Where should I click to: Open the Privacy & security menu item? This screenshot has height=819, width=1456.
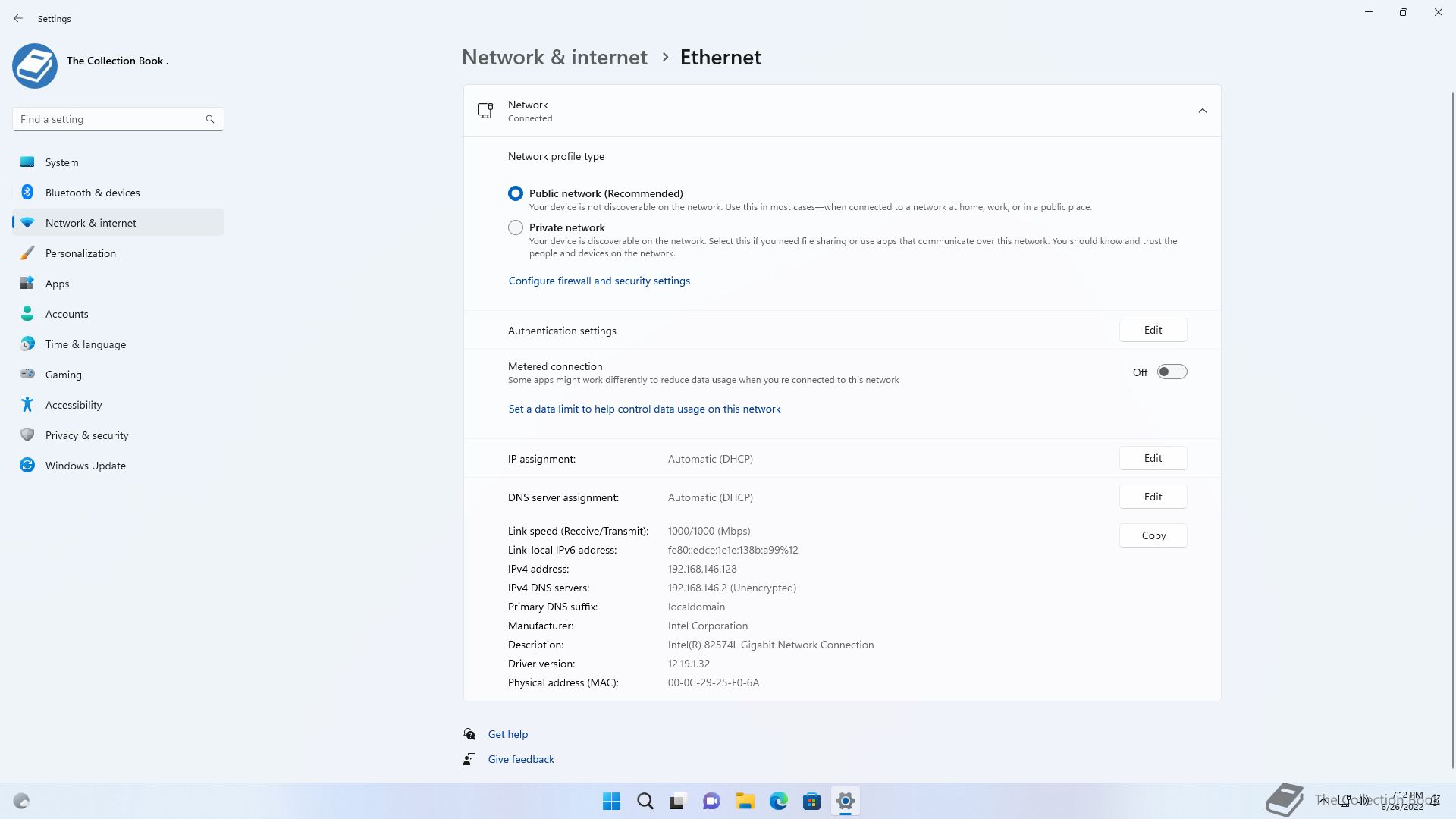(86, 435)
